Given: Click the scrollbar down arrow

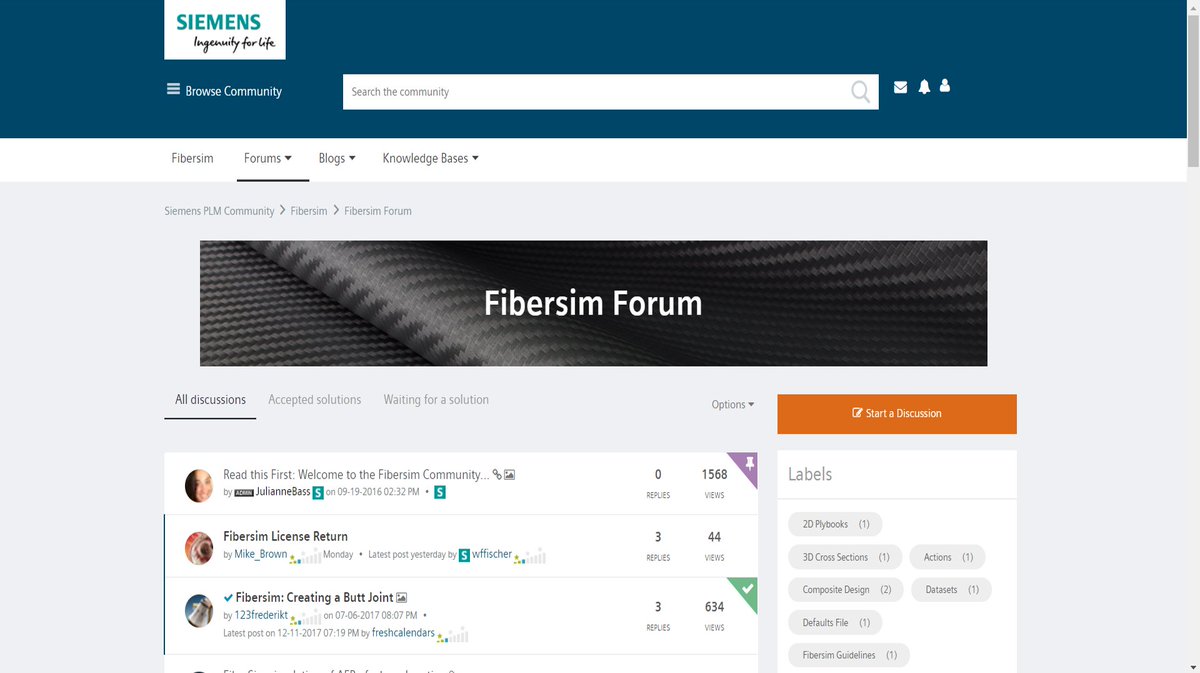Looking at the screenshot, I should click(x=1192, y=666).
